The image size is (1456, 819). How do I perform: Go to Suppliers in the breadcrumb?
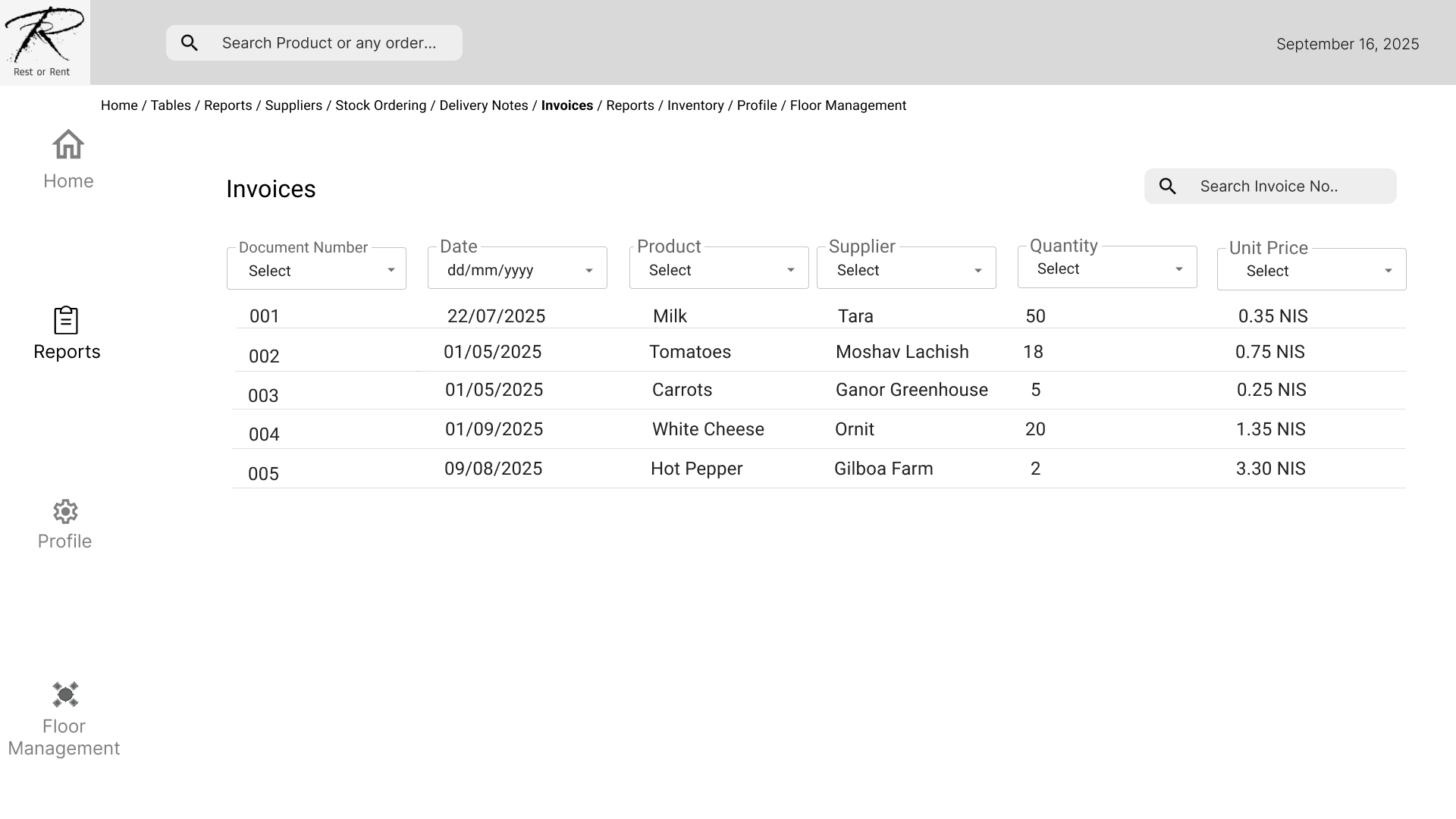[293, 105]
